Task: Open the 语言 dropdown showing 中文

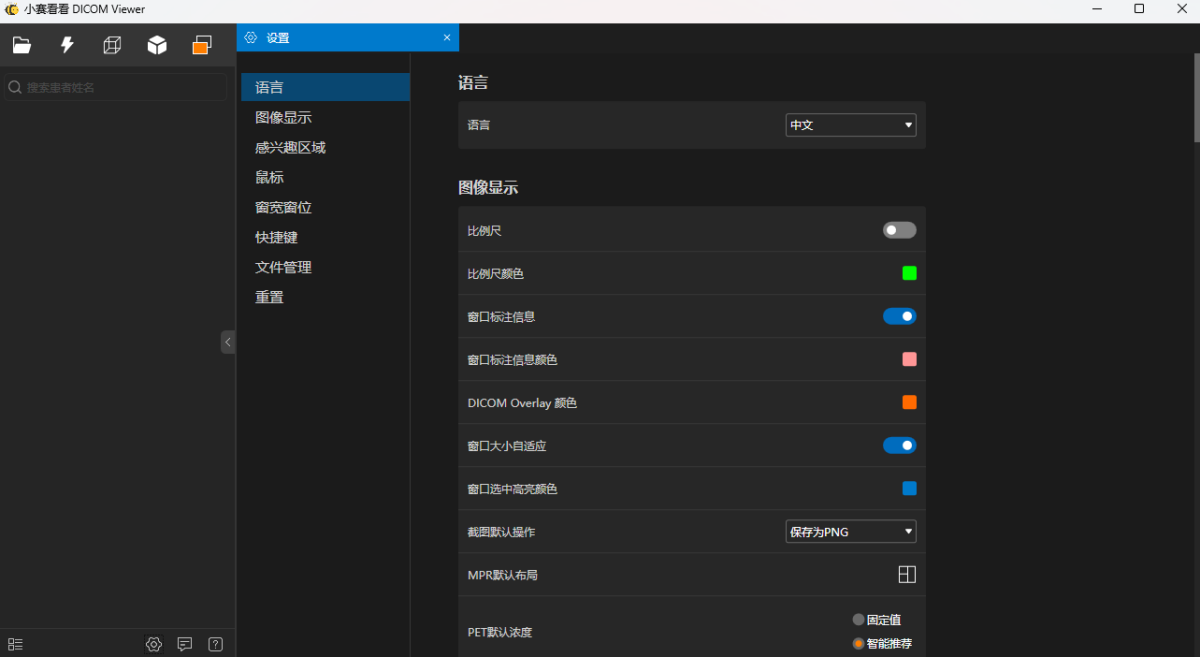Action: tap(850, 125)
